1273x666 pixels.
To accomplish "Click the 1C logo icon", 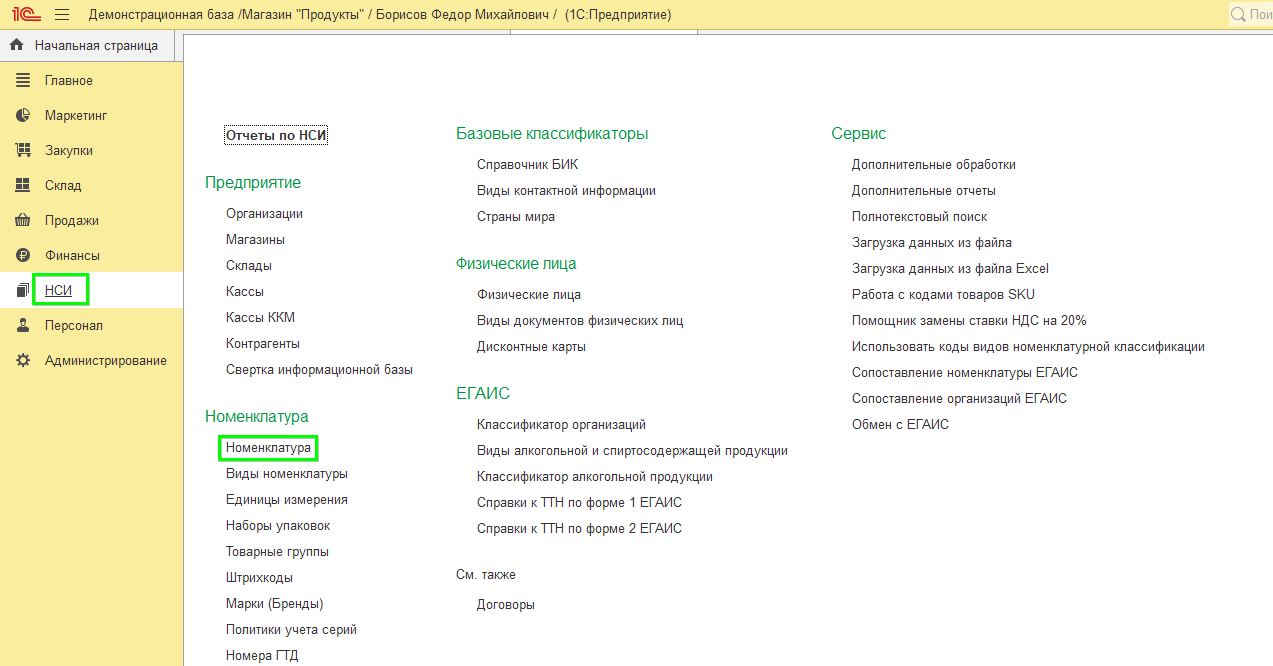I will [26, 15].
